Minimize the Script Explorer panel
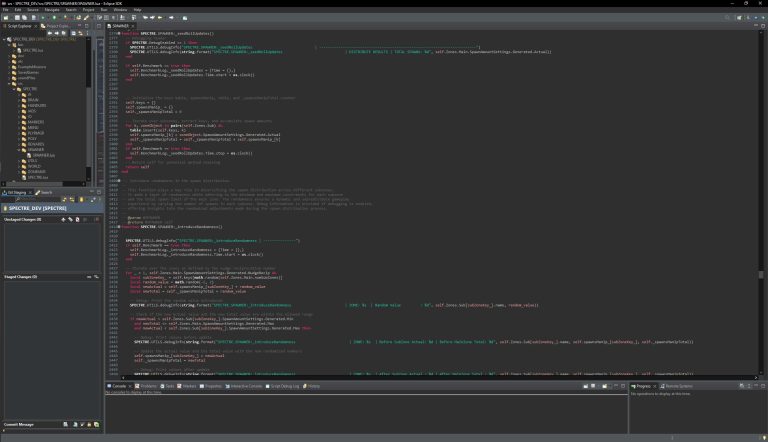This screenshot has height=442, width=768. coord(79,25)
